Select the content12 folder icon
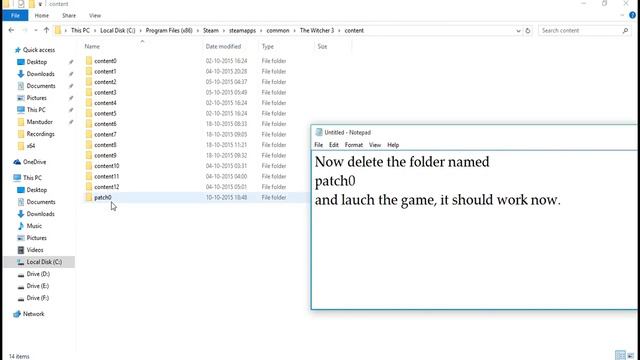The image size is (640, 360). 89,187
